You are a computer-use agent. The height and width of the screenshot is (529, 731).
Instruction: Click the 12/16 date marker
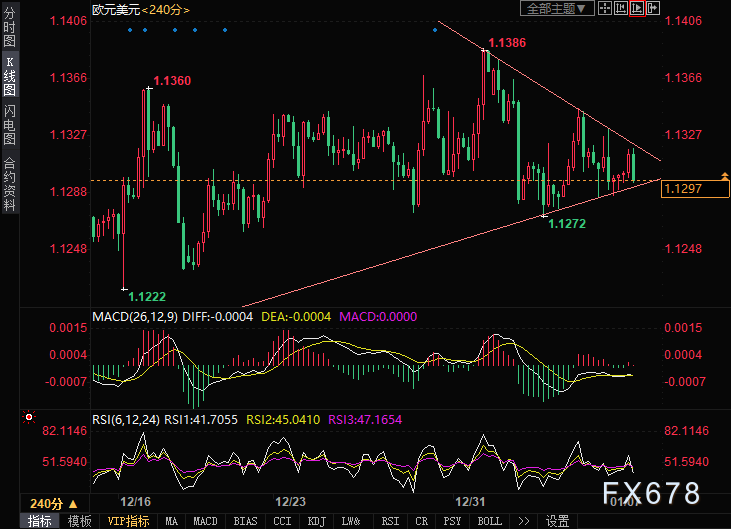click(x=136, y=502)
